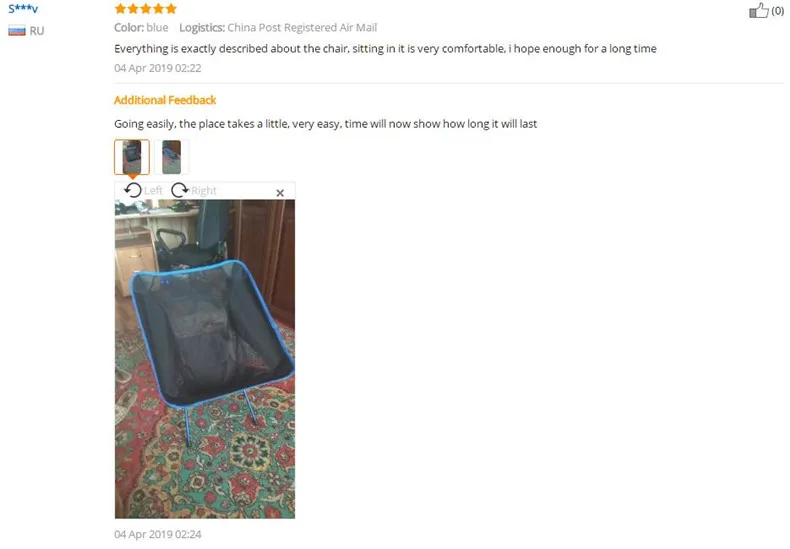Click the 04 Apr 2019 02:22 review timestamp

click(158, 68)
